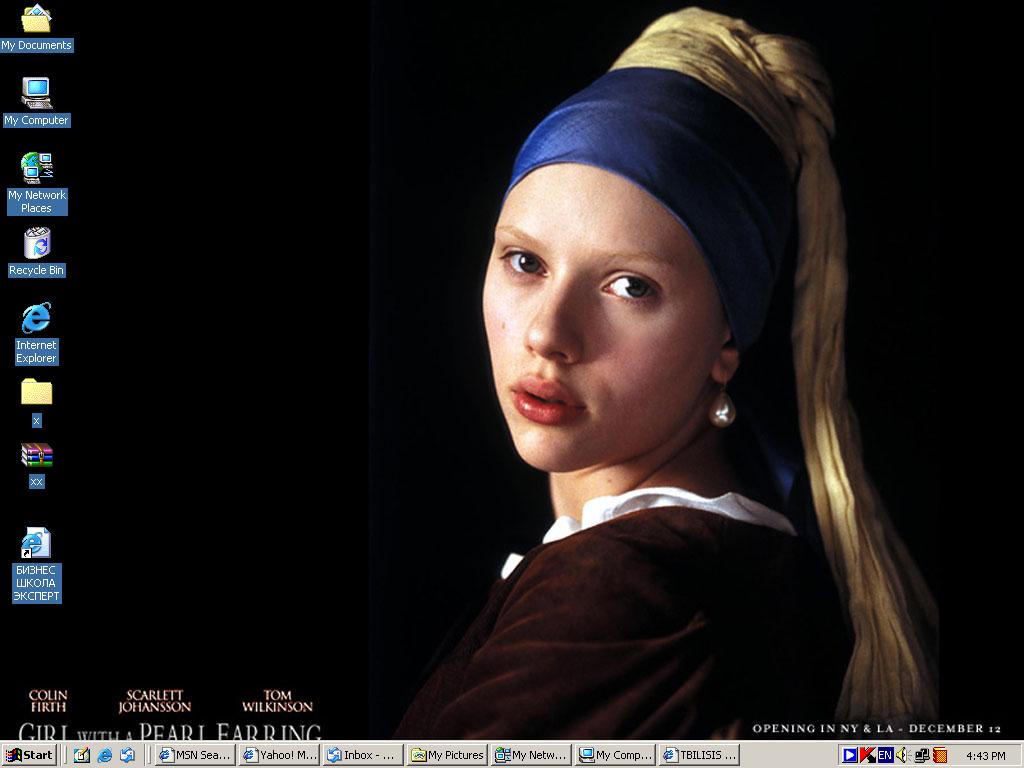The height and width of the screenshot is (768, 1024).
Task: Click the network connection tray icon
Action: (922, 756)
